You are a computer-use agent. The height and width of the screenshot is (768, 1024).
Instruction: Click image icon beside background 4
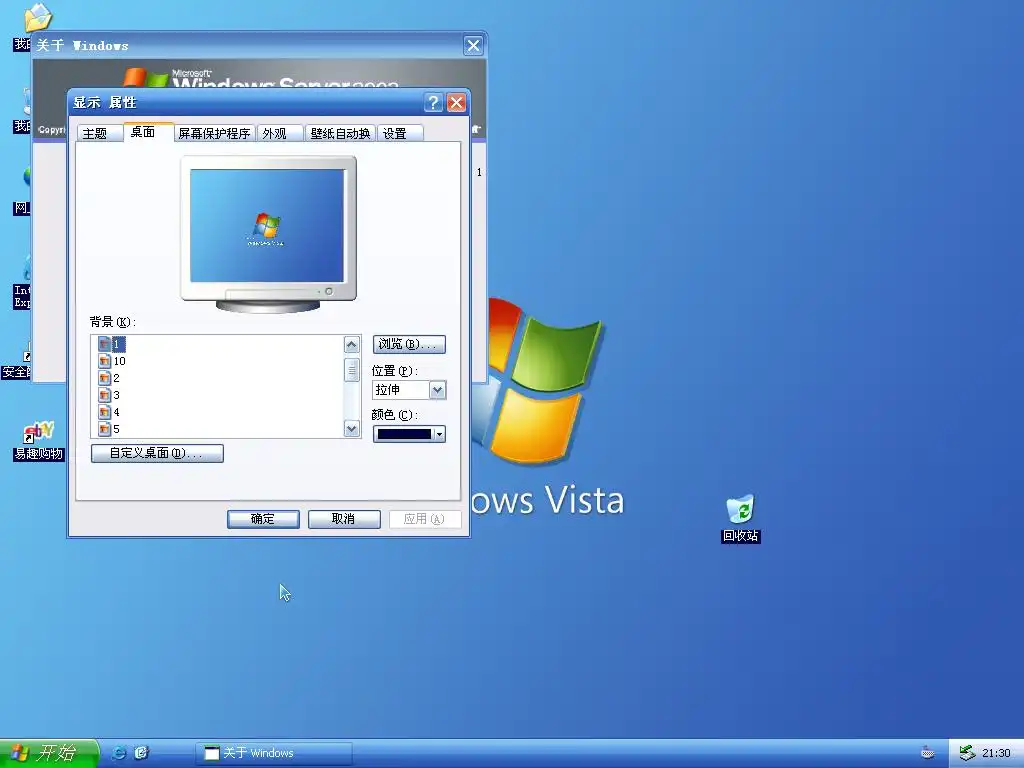(x=104, y=412)
